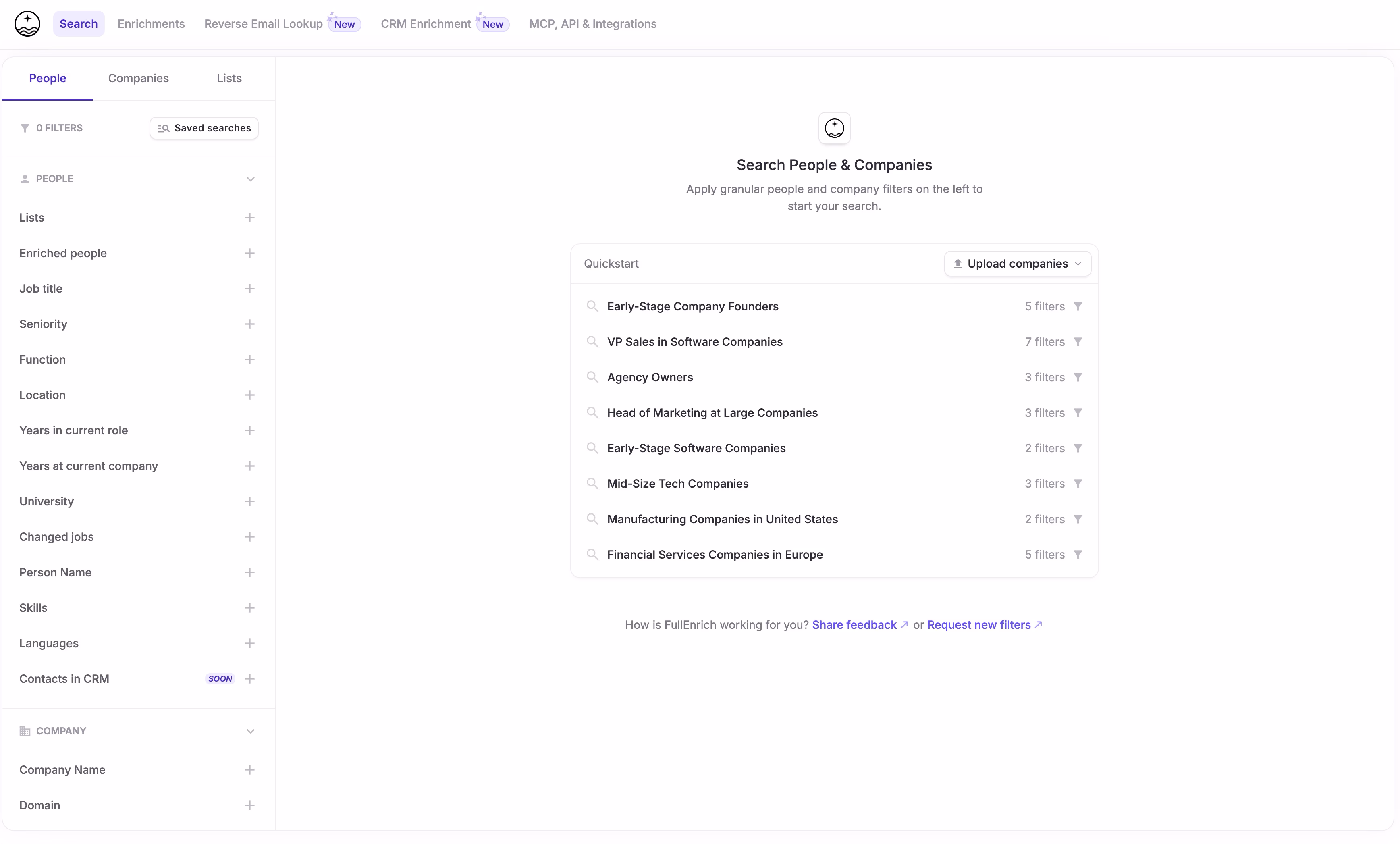Open MCP, API & Integrations page
This screenshot has height=844, width=1400.
593,24
